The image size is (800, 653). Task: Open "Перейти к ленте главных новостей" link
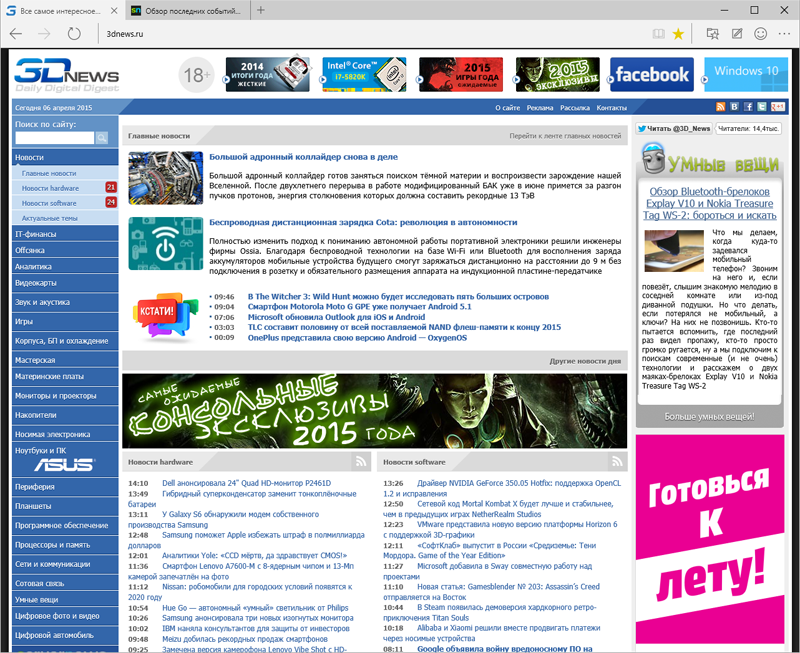pyautogui.click(x=565, y=136)
